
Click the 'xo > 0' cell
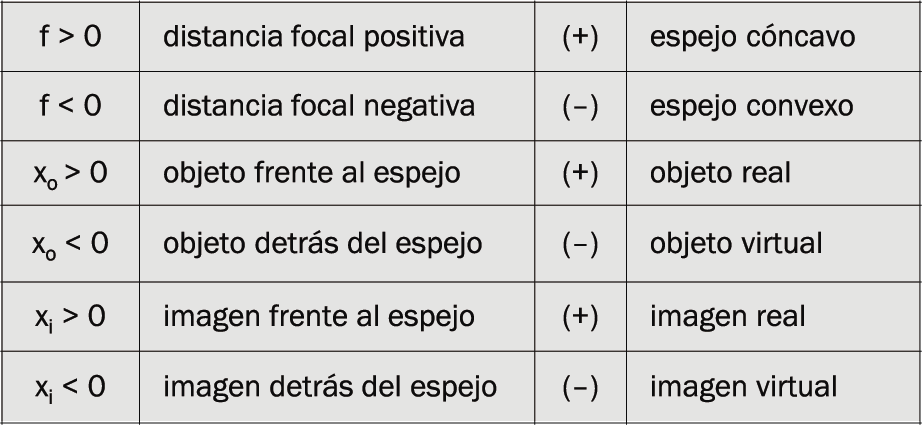pos(71,175)
